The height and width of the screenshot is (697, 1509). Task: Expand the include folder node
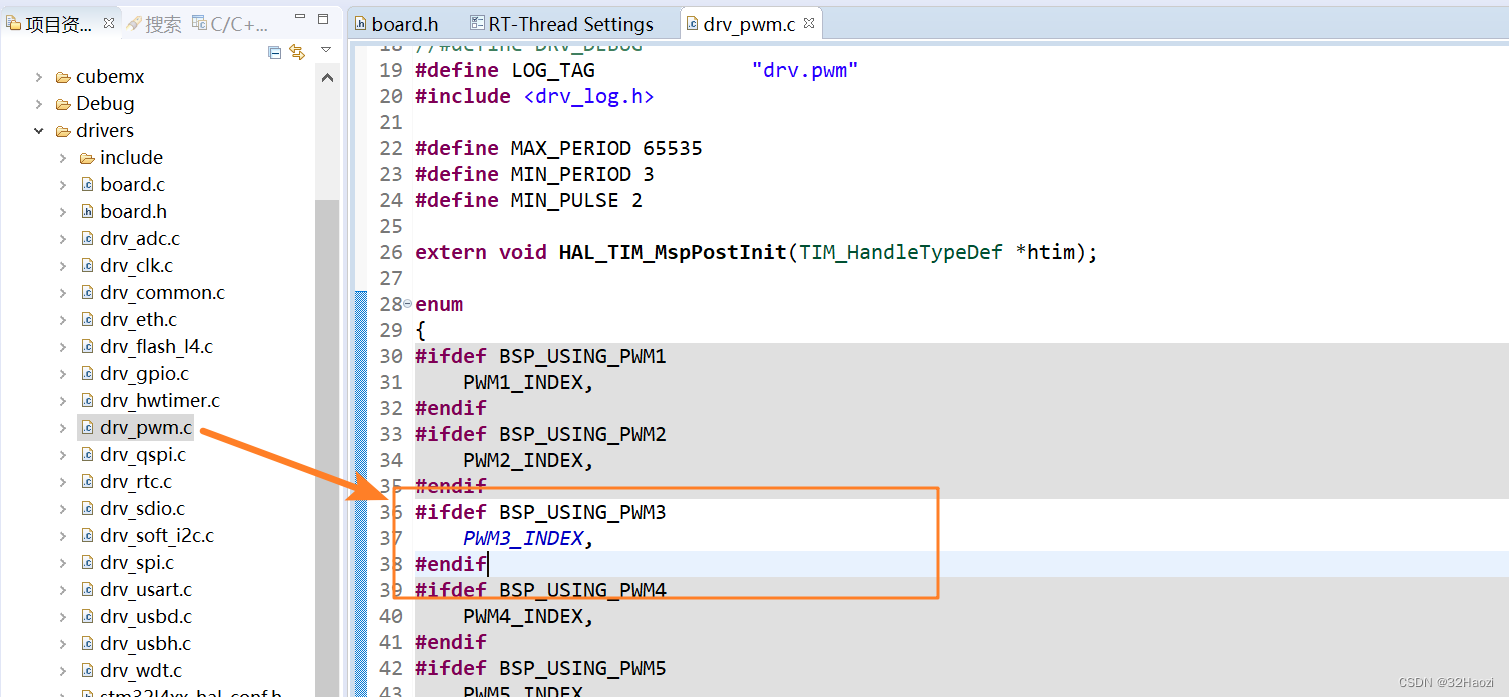point(63,157)
